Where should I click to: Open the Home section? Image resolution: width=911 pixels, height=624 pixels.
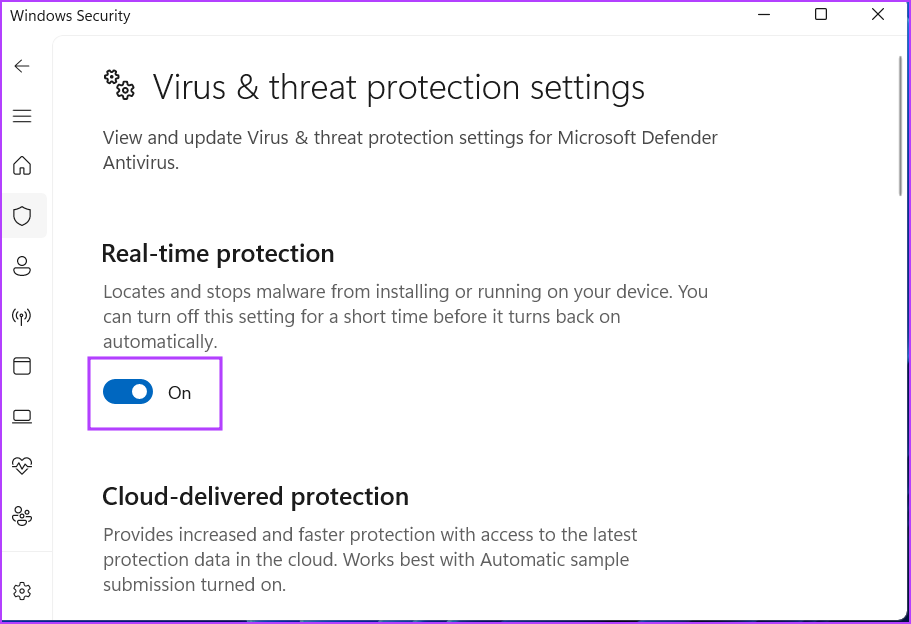tap(22, 165)
